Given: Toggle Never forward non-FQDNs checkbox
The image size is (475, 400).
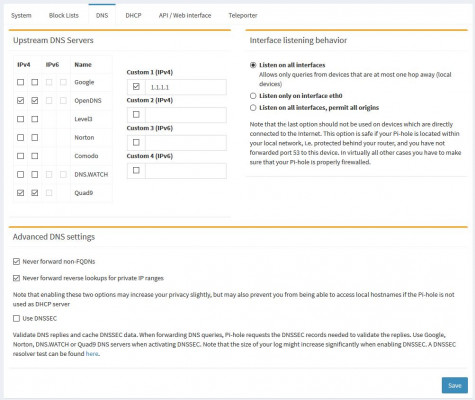Looking at the screenshot, I should (16, 262).
